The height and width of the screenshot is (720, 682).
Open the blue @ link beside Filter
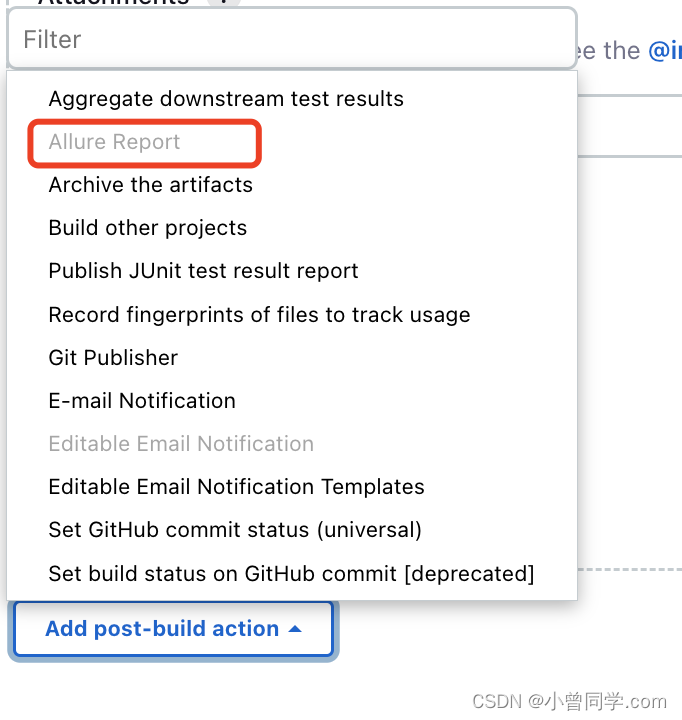point(665,51)
